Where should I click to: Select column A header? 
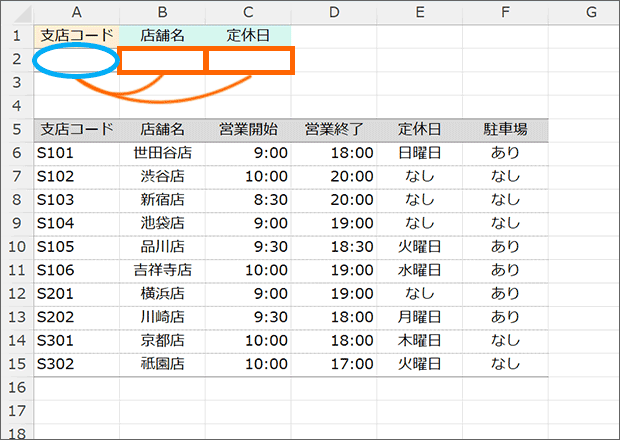point(77,13)
